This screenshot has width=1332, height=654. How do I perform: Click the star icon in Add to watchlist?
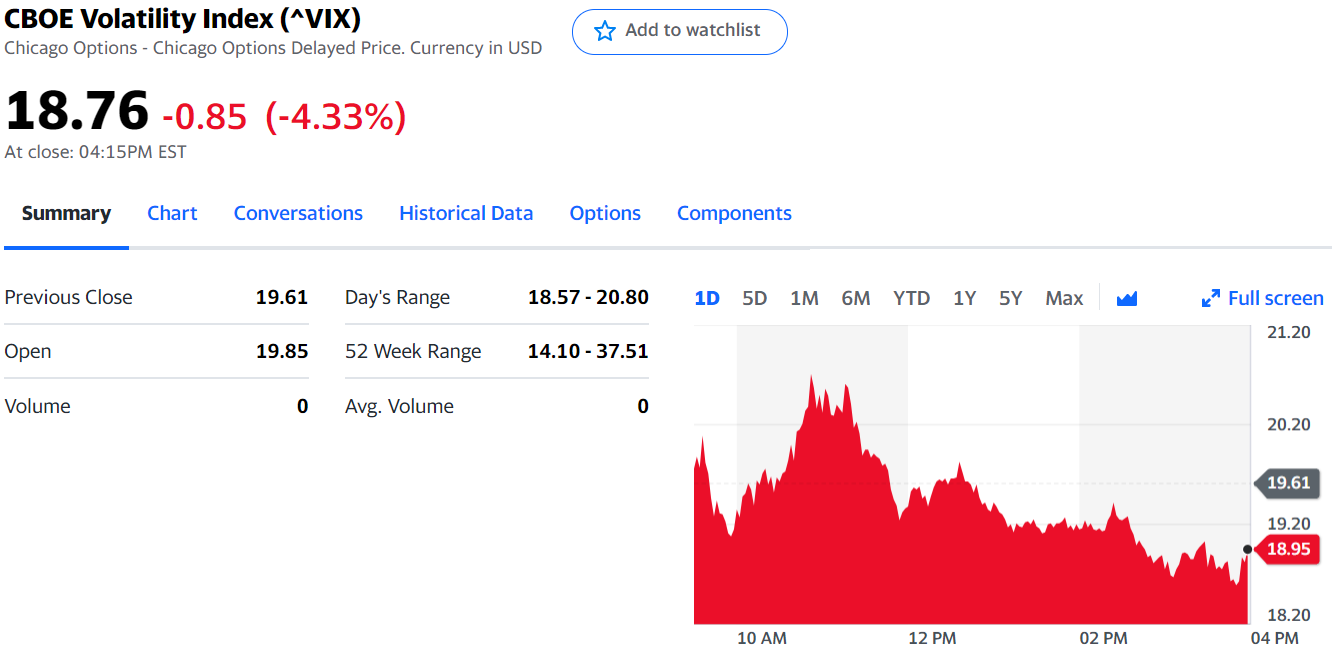point(605,31)
